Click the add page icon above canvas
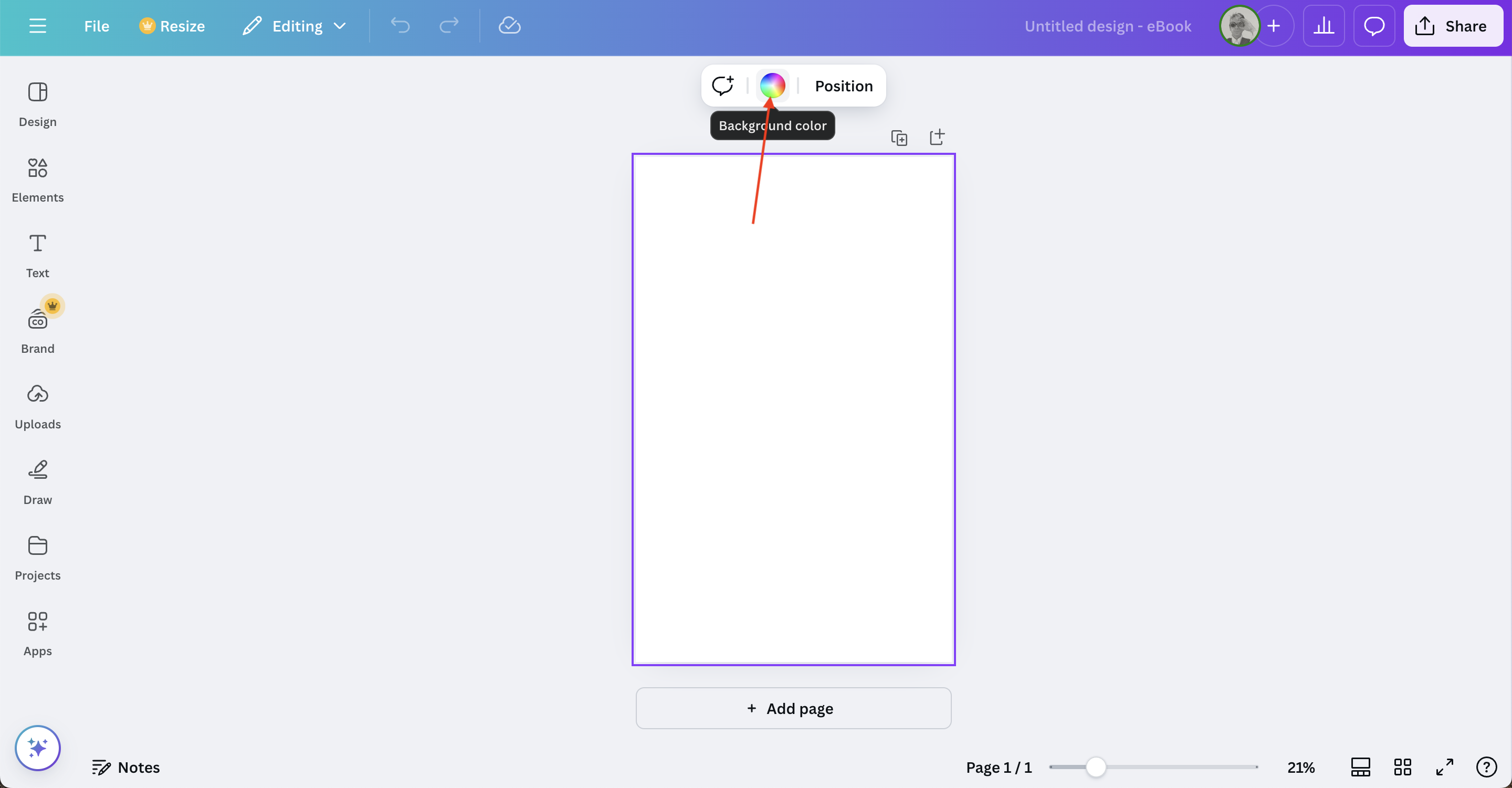 937,138
